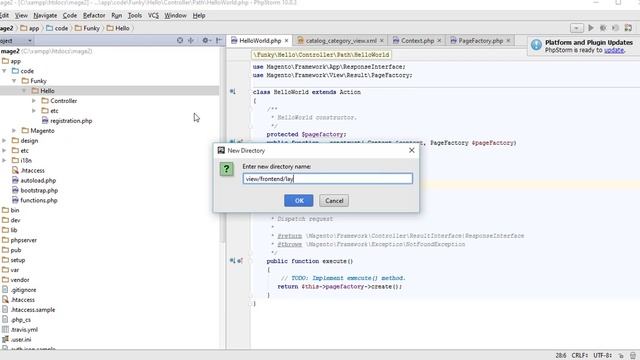The image size is (640, 360).
Task: Click the app breadcrumb in navigation bar
Action: pyautogui.click(x=29, y=28)
